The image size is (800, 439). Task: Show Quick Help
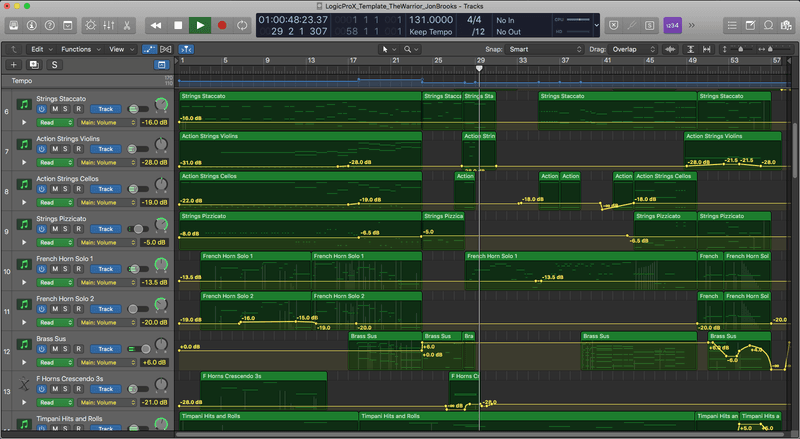(x=49, y=25)
